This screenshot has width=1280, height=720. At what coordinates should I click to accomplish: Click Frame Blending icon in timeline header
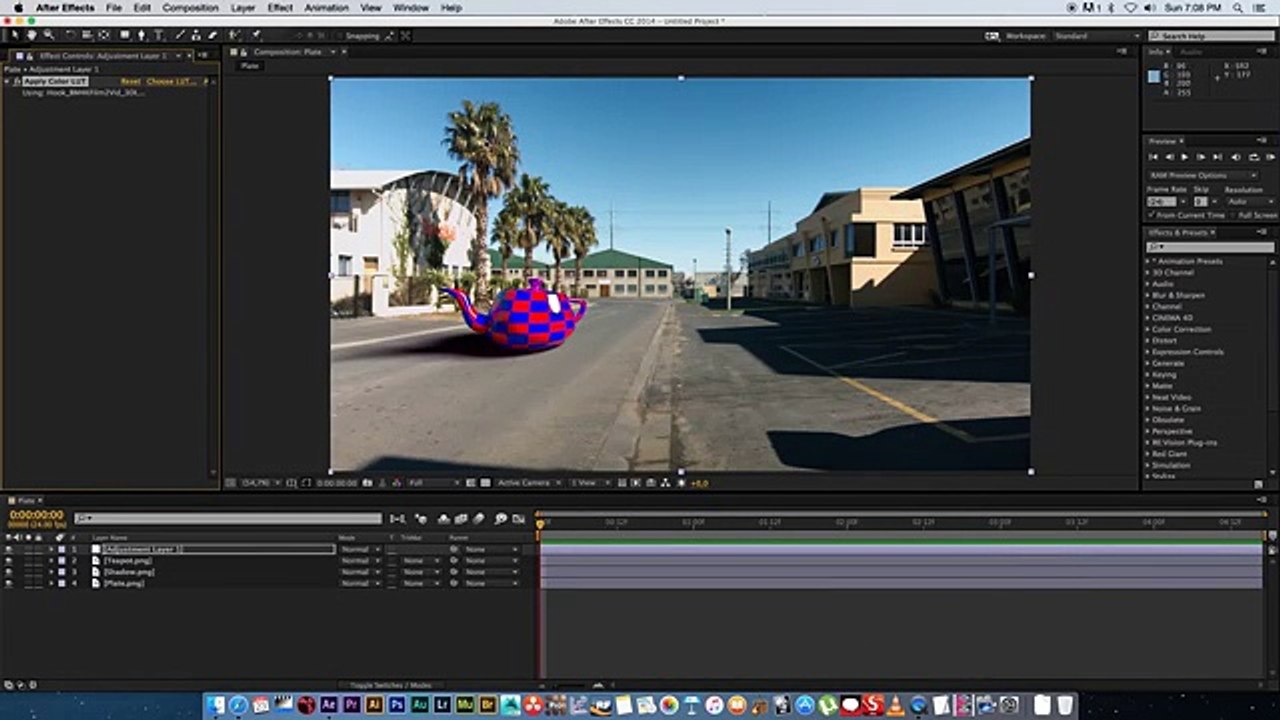[461, 518]
